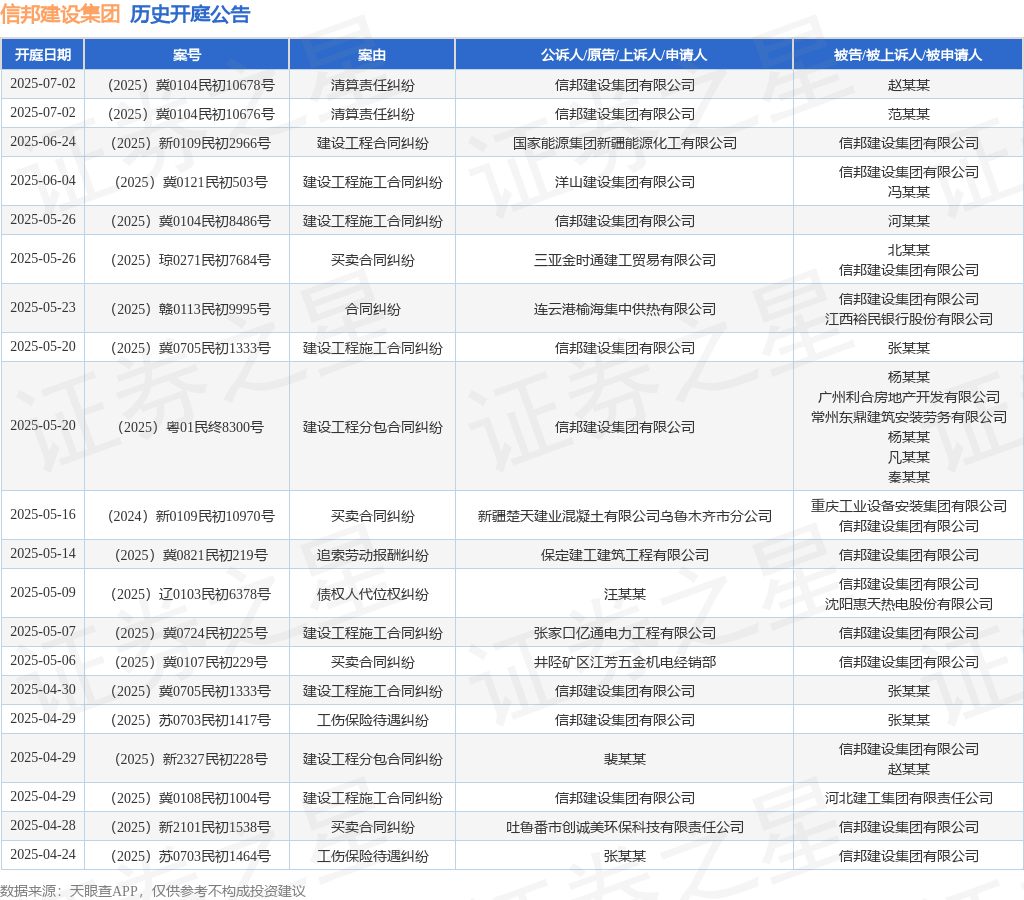Click plaintiff 井陉矿区江芳五金机电经销部
The width and height of the screenshot is (1024, 900).
pos(624,662)
